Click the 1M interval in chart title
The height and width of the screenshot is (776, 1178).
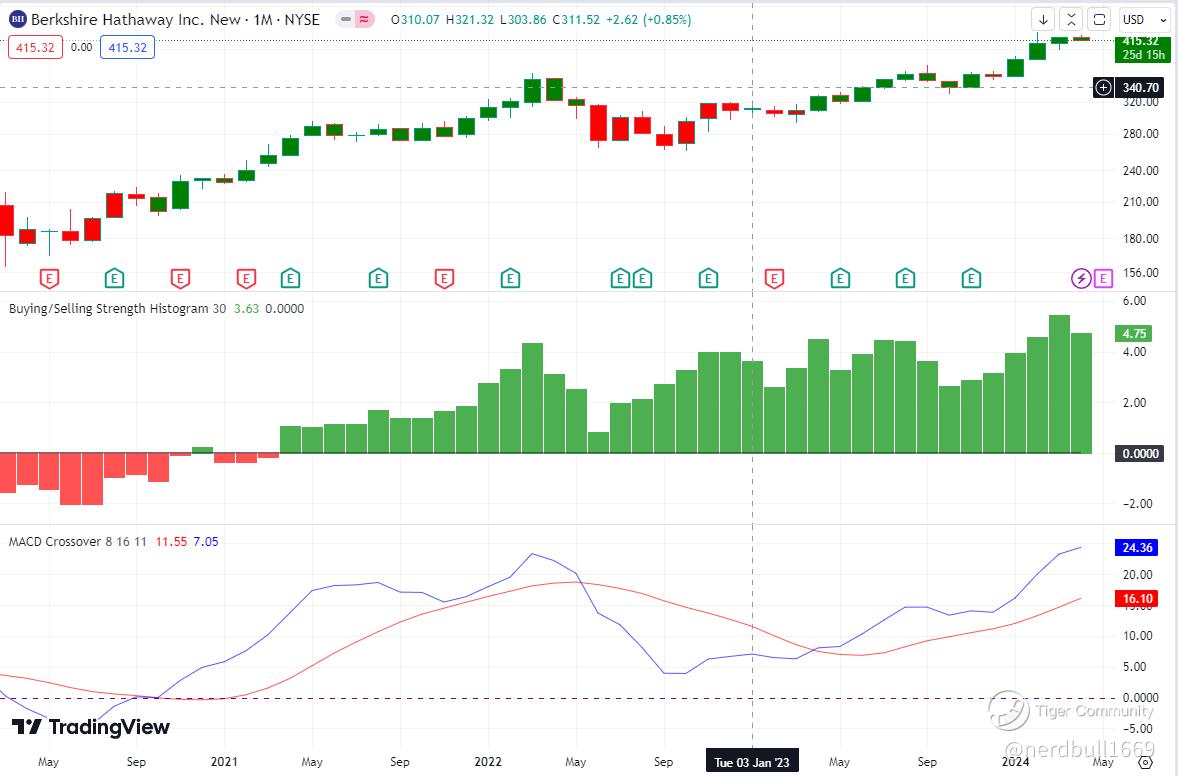(x=263, y=20)
